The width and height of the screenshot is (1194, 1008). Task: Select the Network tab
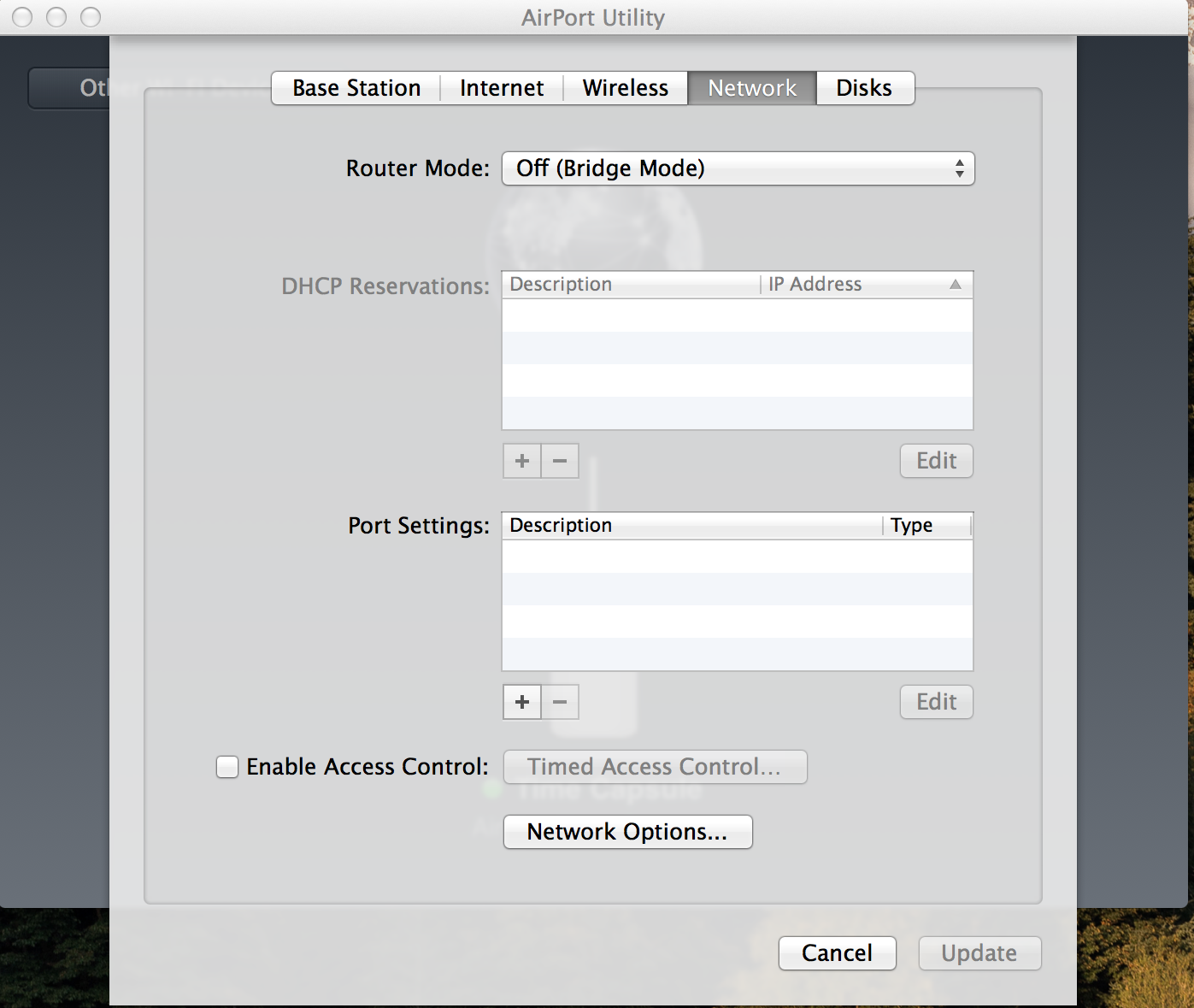pos(751,87)
